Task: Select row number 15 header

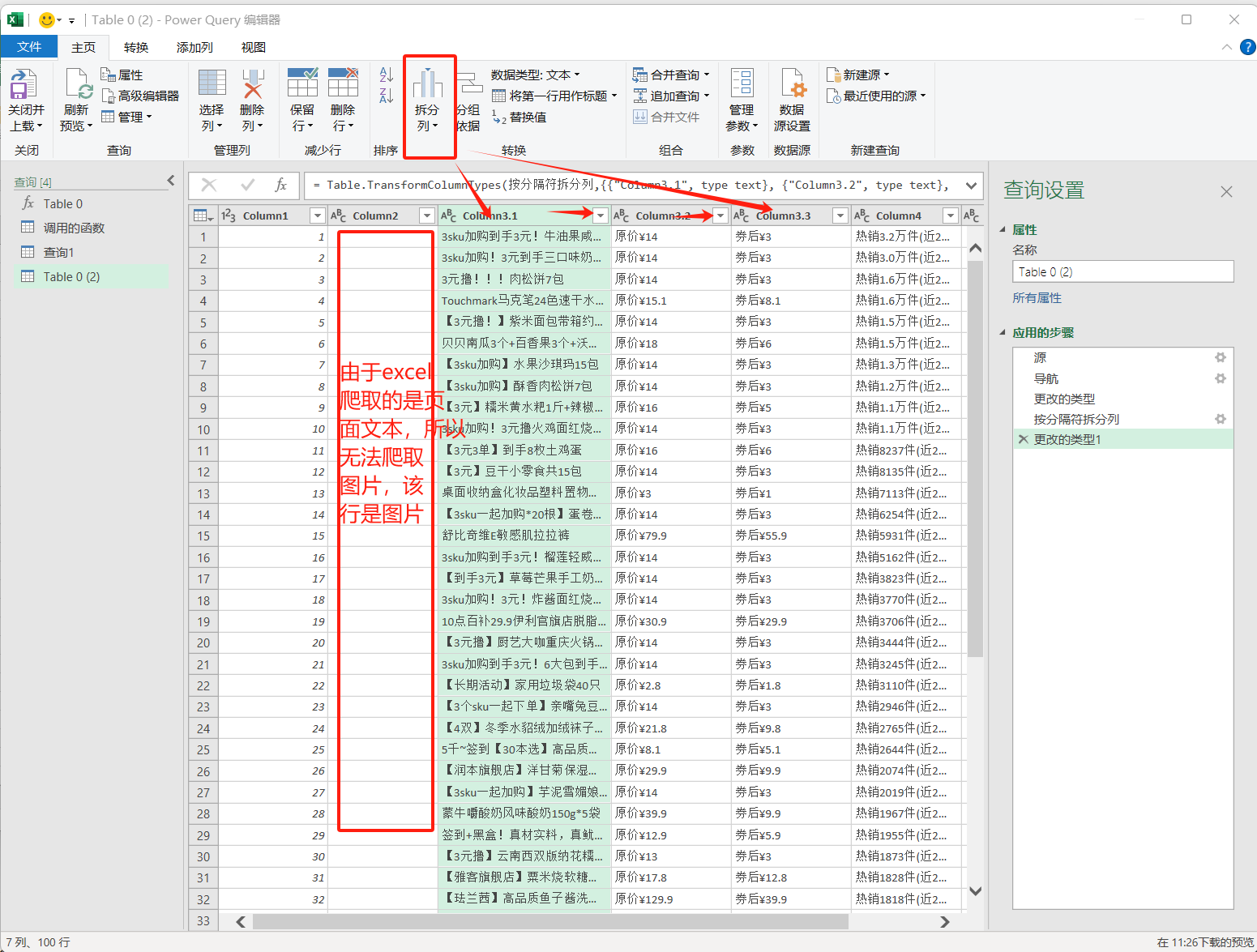Action: click(x=203, y=536)
